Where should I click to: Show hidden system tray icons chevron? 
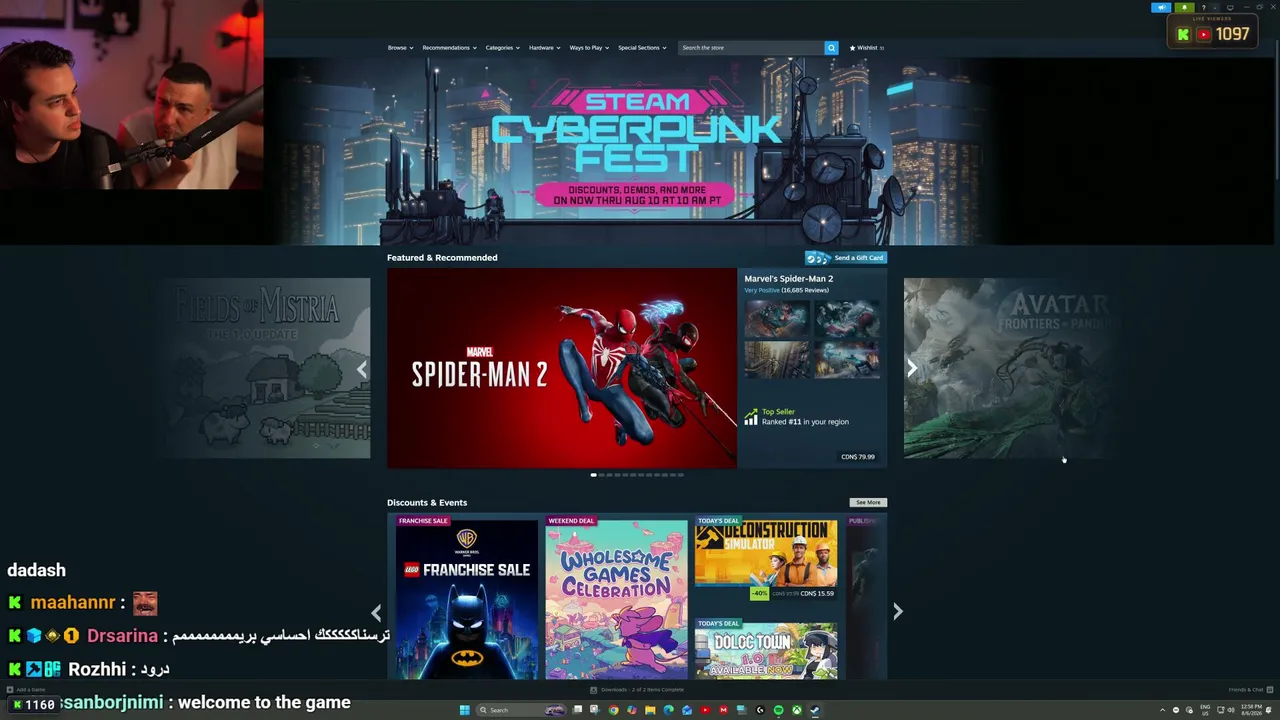(1162, 710)
